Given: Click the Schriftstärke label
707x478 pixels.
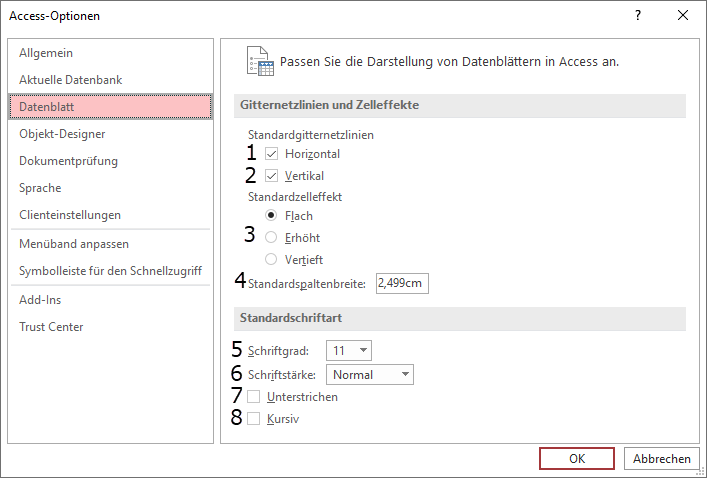Looking at the screenshot, I should (281, 375).
